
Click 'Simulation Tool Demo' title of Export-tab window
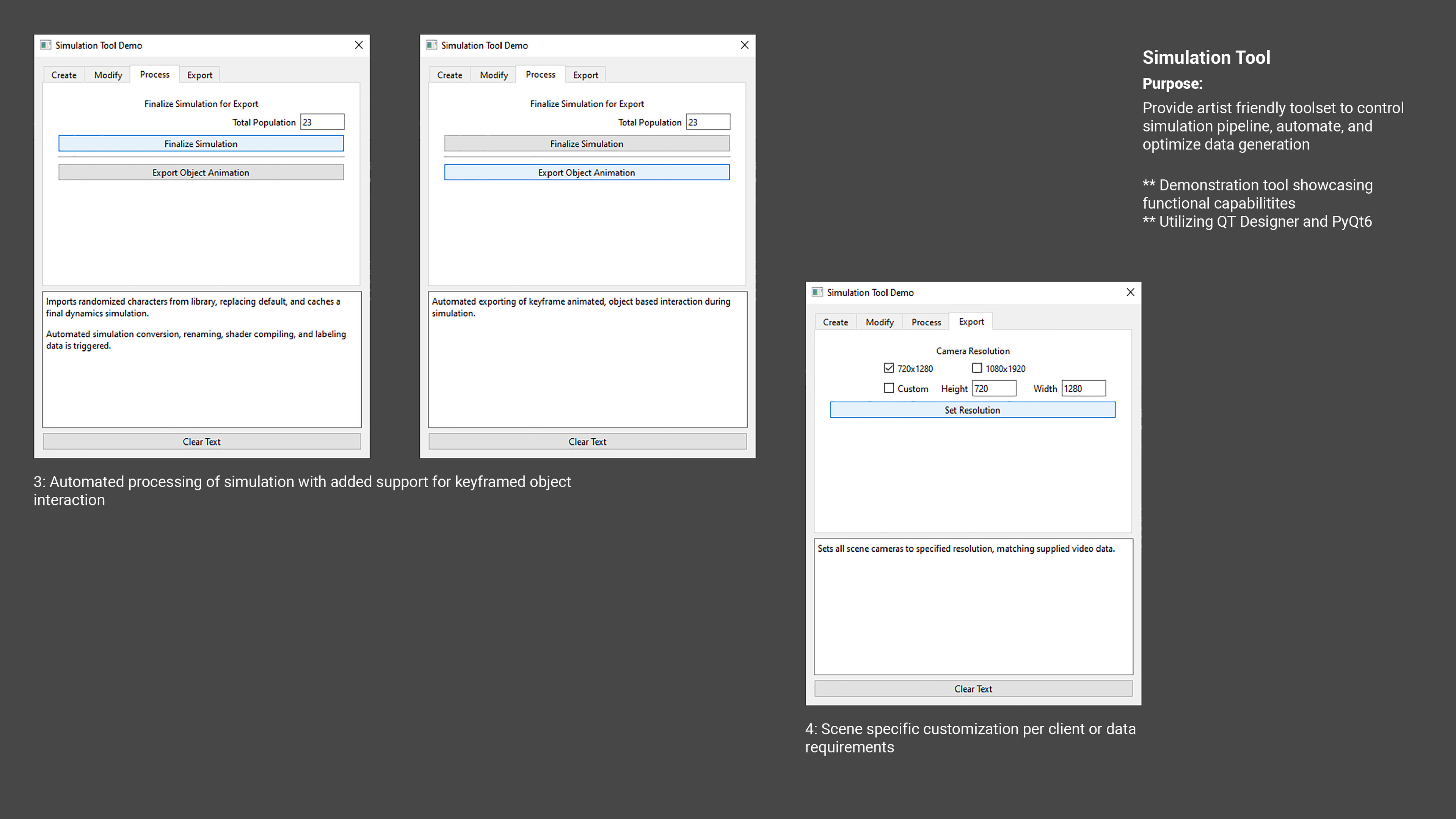coord(870,292)
